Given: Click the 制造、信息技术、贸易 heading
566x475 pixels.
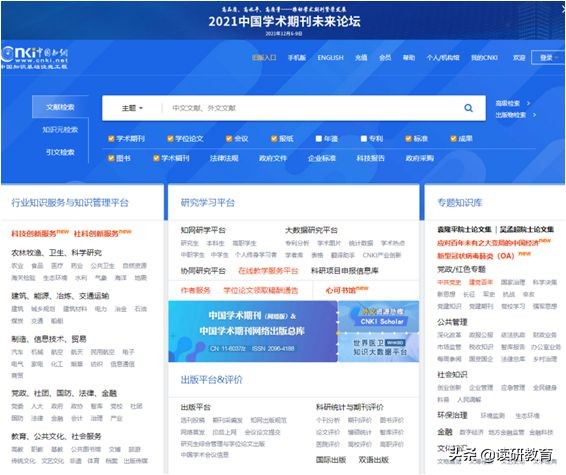Looking at the screenshot, I should pyautogui.click(x=49, y=339).
